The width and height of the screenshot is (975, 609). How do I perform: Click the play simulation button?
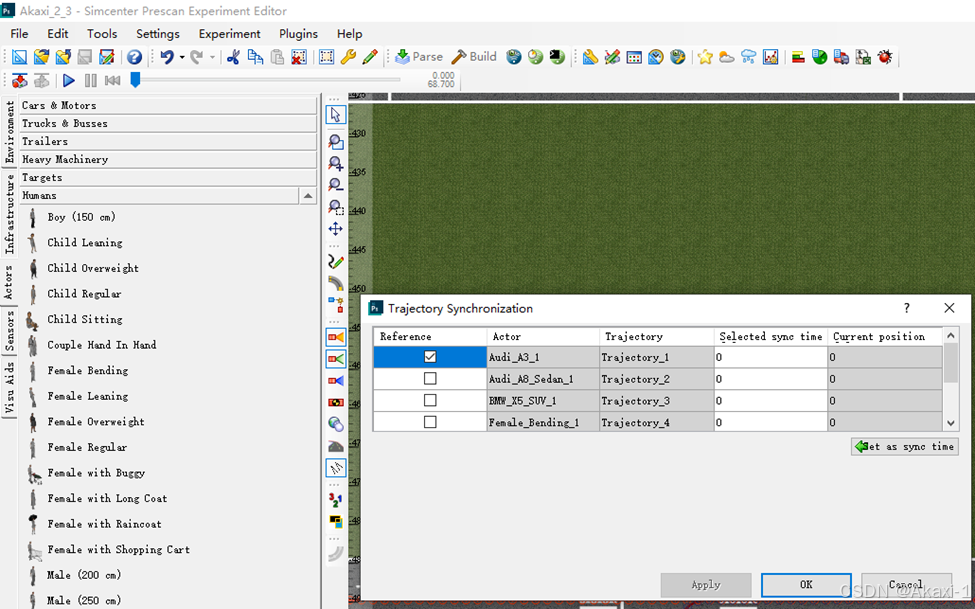tap(69, 80)
